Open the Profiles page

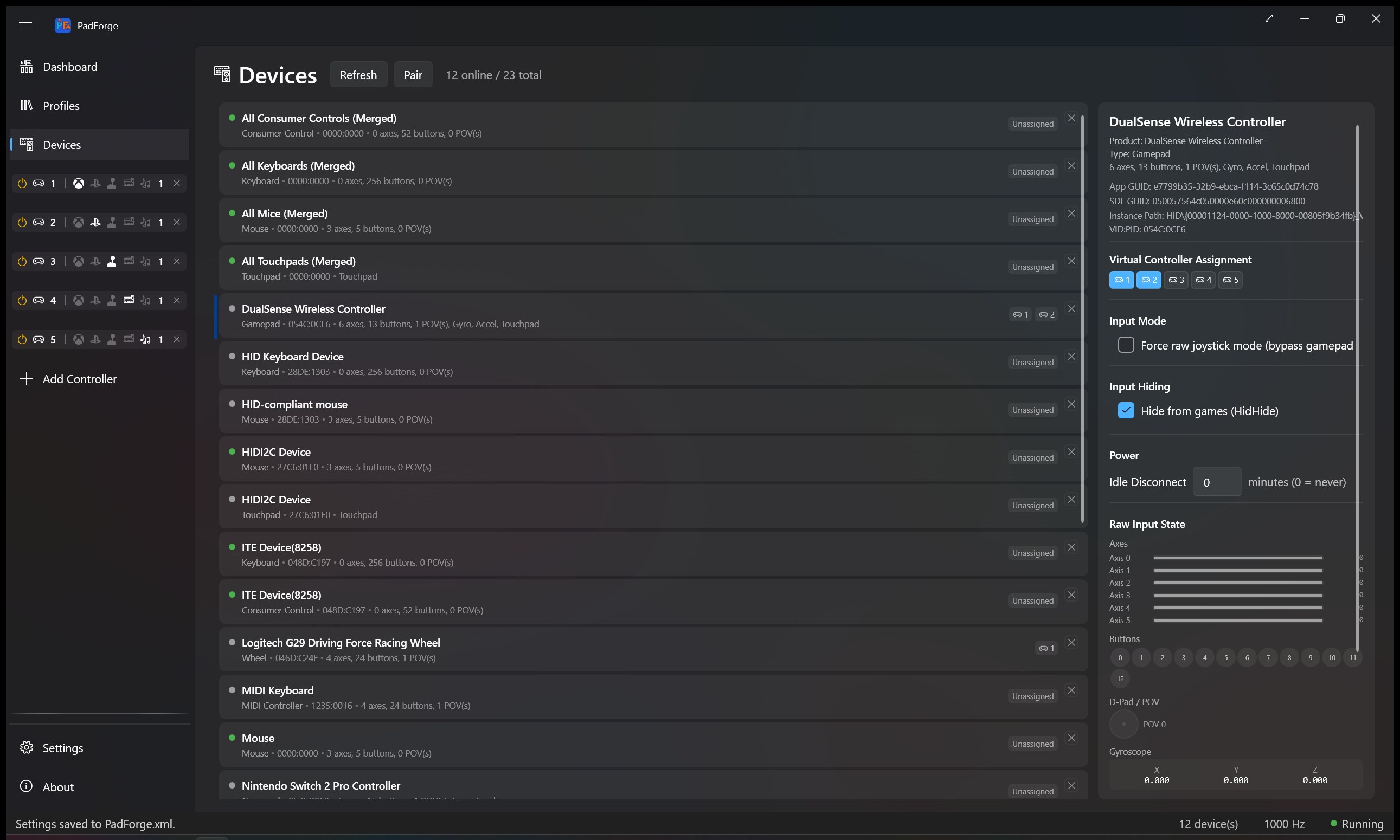100,106
